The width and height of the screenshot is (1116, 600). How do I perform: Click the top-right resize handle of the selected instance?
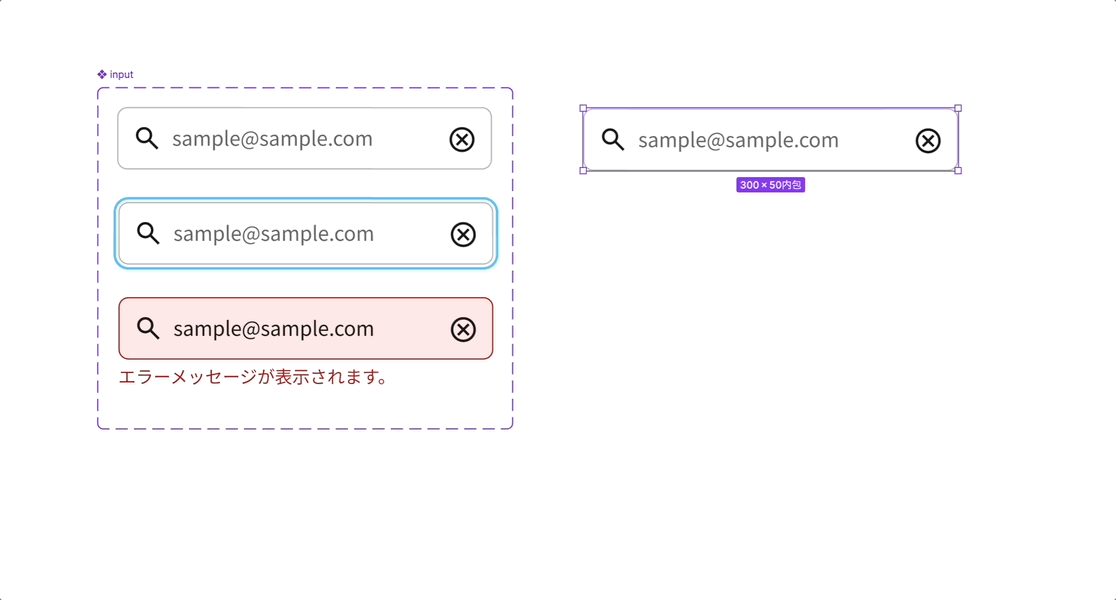[958, 108]
